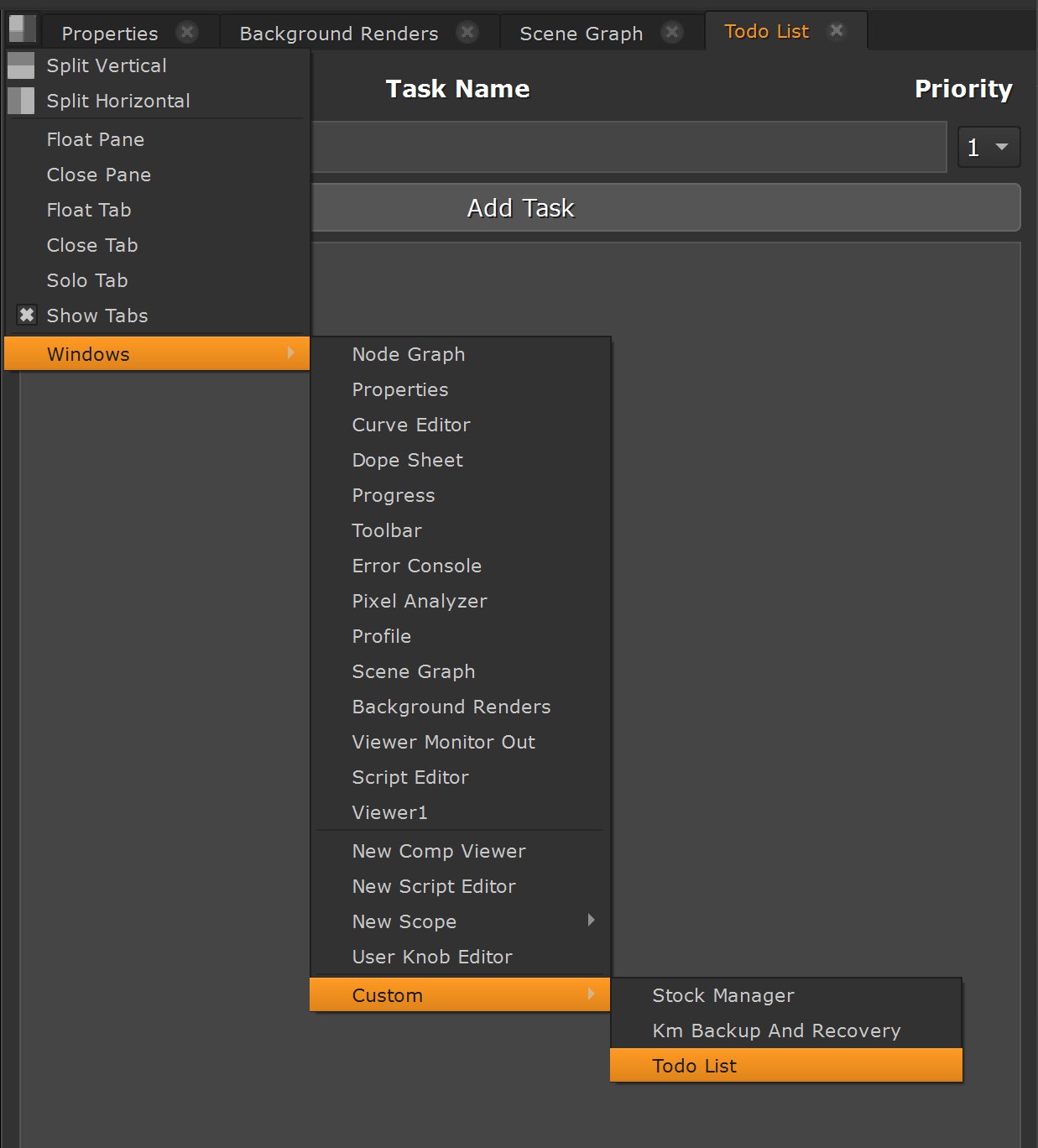
Task: Click the Split Vertical icon in menu
Action: 21,65
